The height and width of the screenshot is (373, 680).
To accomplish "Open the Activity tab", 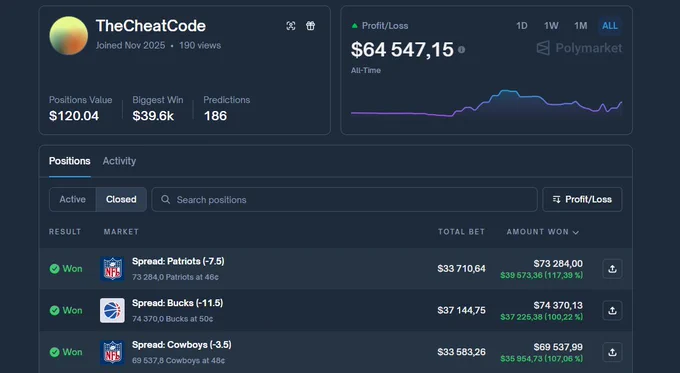I will tap(119, 161).
